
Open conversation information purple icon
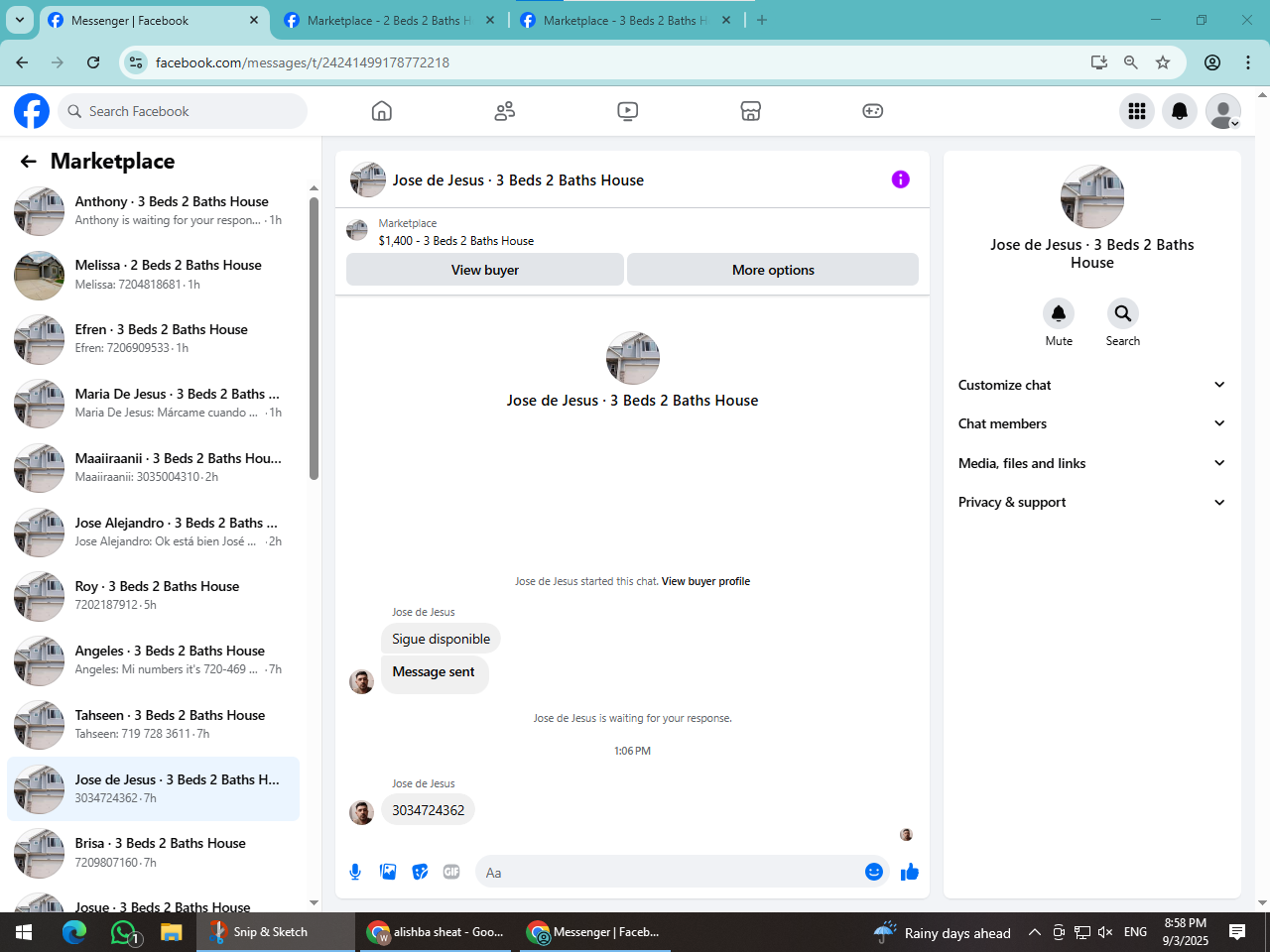pos(901,179)
